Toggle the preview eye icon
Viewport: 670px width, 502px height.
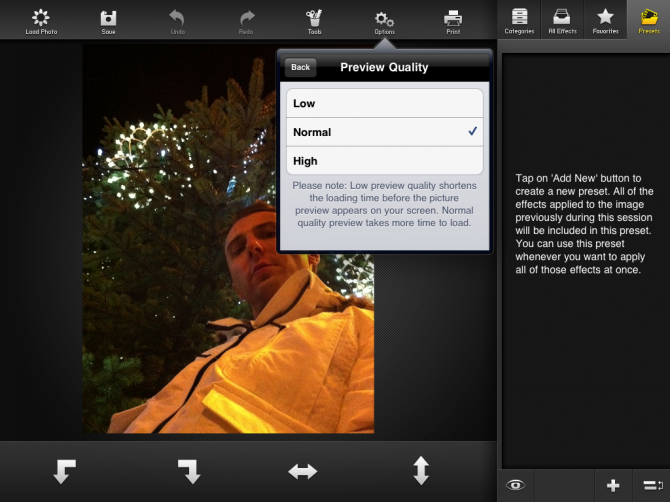click(x=516, y=485)
